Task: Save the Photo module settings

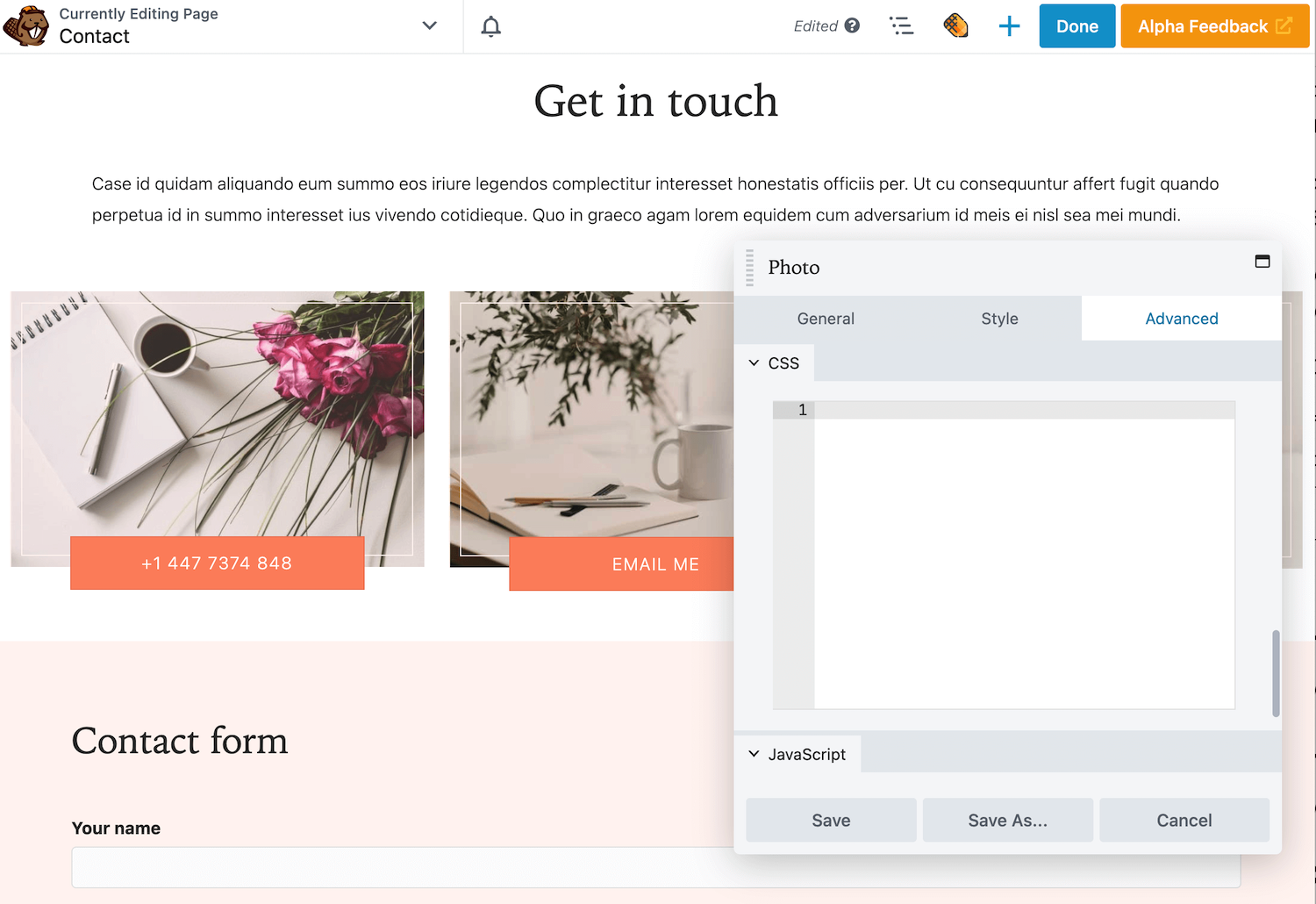Action: [831, 821]
